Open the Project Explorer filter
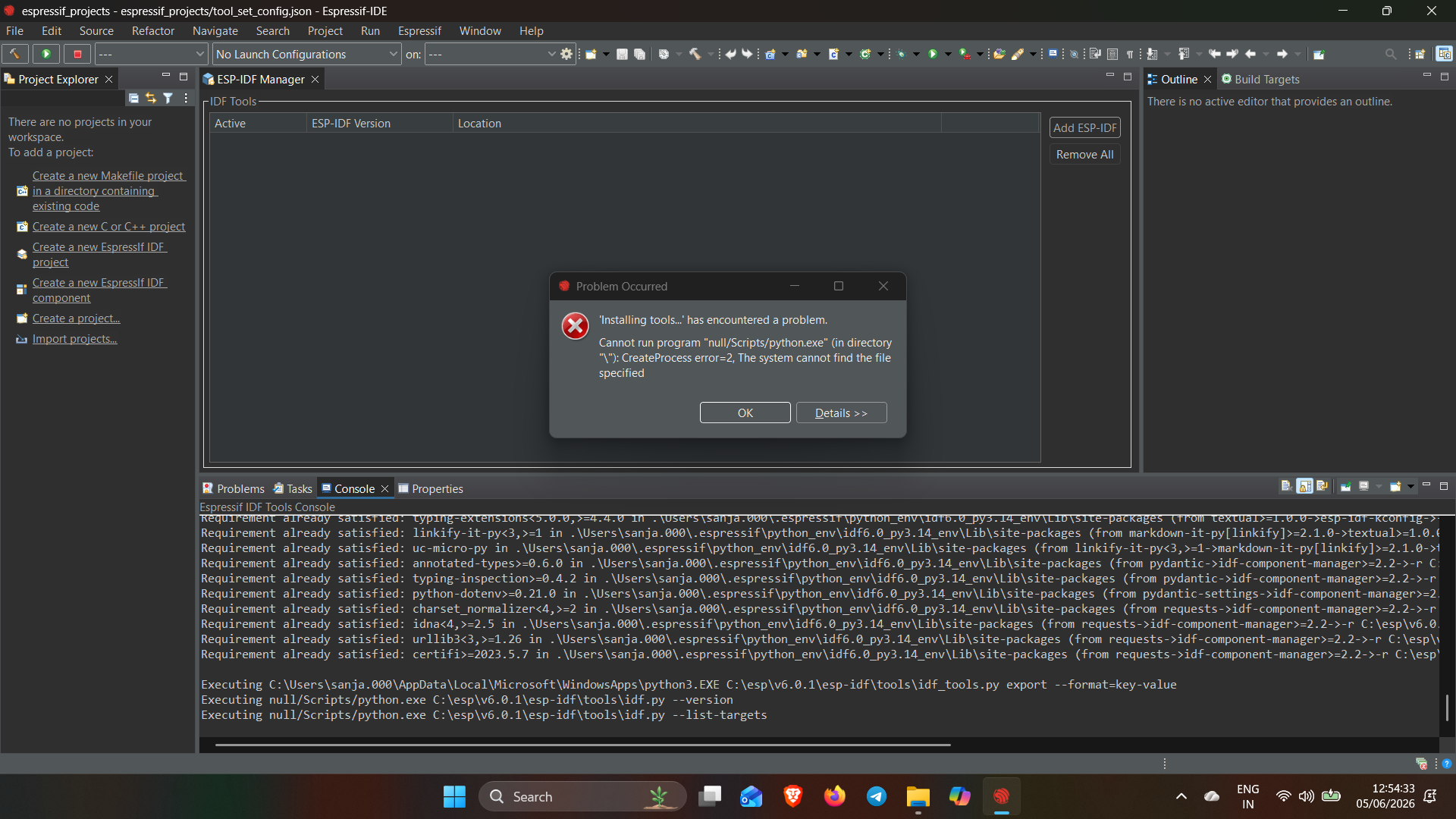Image resolution: width=1456 pixels, height=819 pixels. [x=168, y=98]
